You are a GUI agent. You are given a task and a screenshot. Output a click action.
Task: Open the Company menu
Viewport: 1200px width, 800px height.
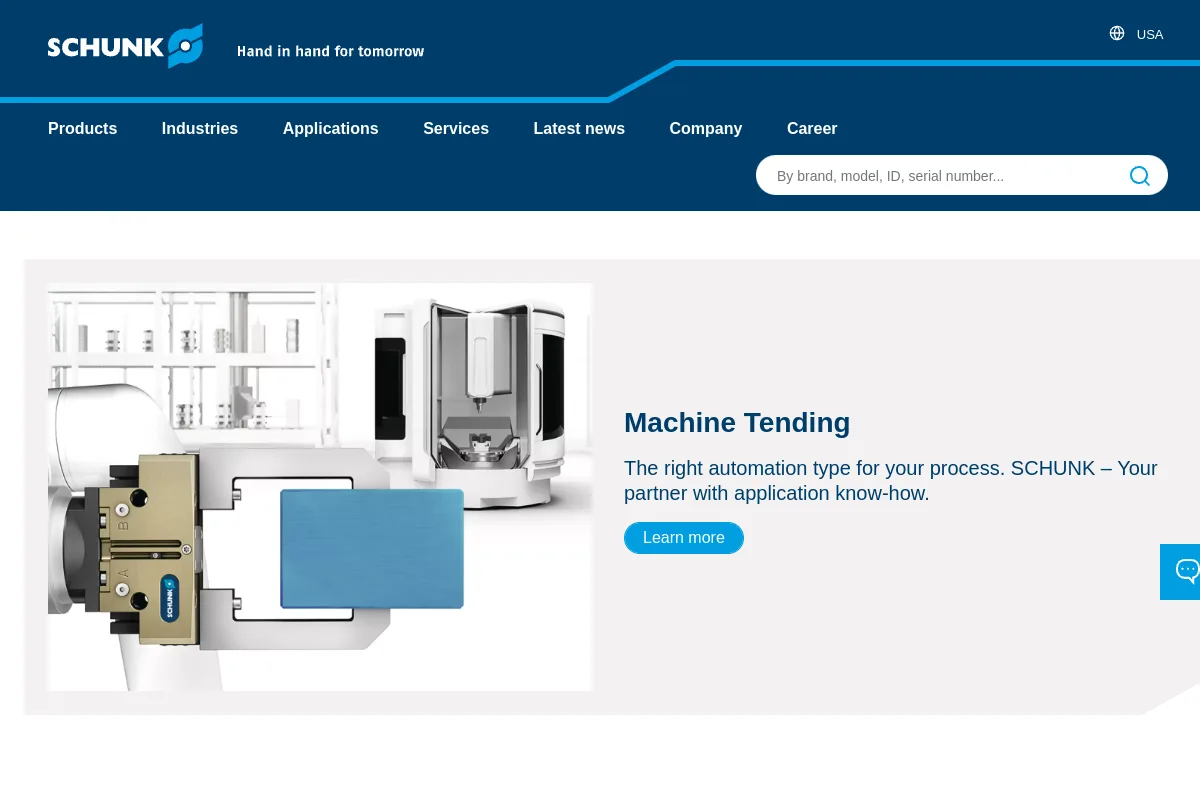point(706,128)
